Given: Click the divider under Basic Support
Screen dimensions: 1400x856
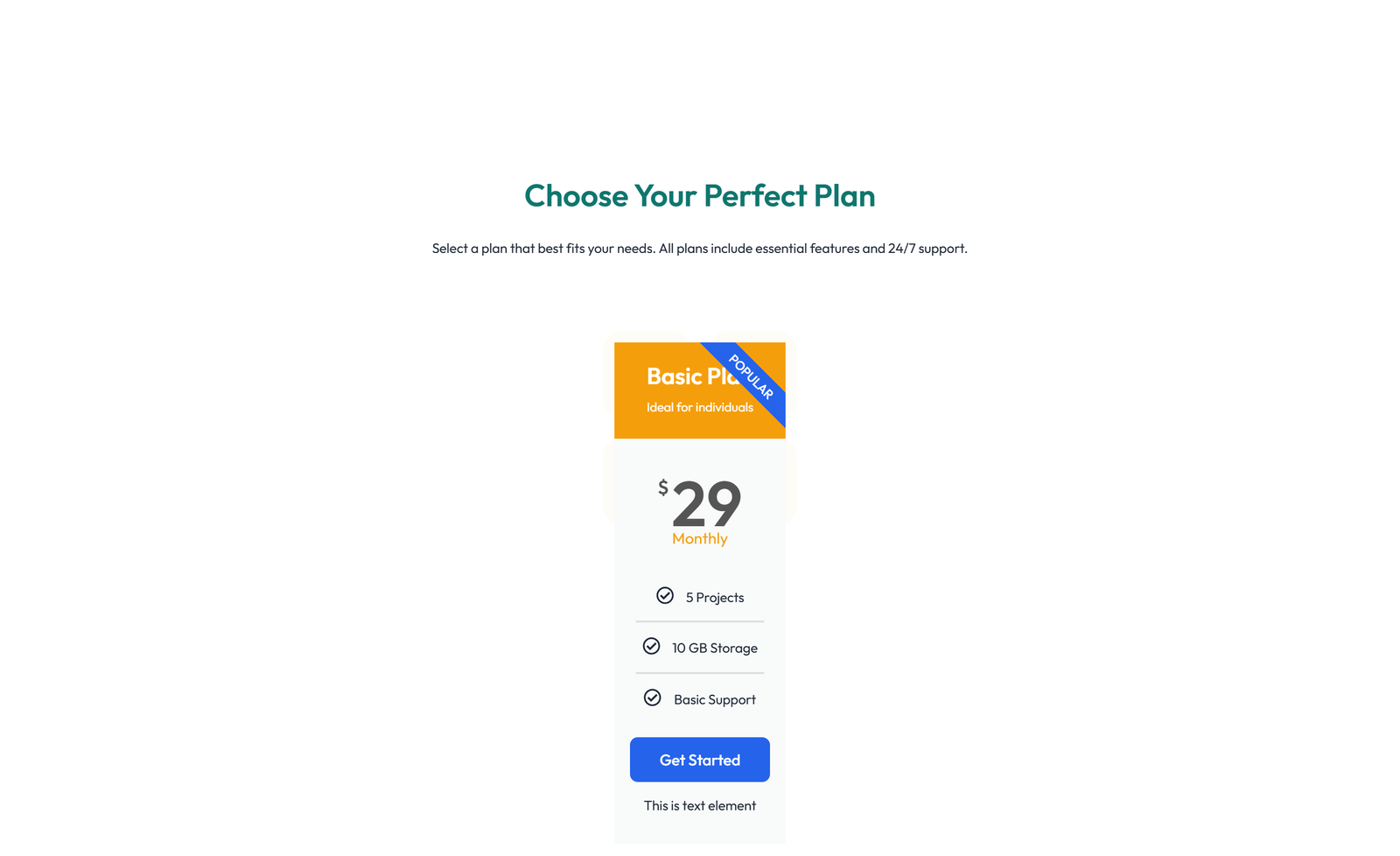Looking at the screenshot, I should click(x=699, y=724).
